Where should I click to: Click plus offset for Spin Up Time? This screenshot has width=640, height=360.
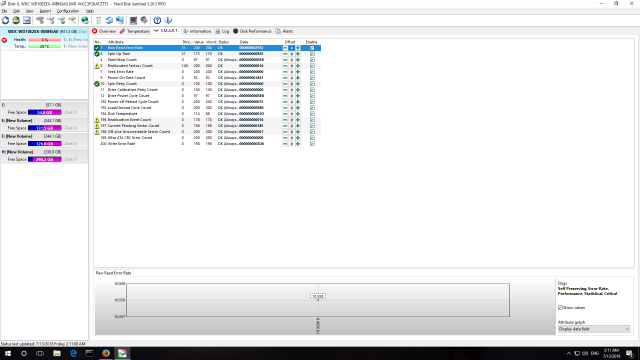[298, 54]
